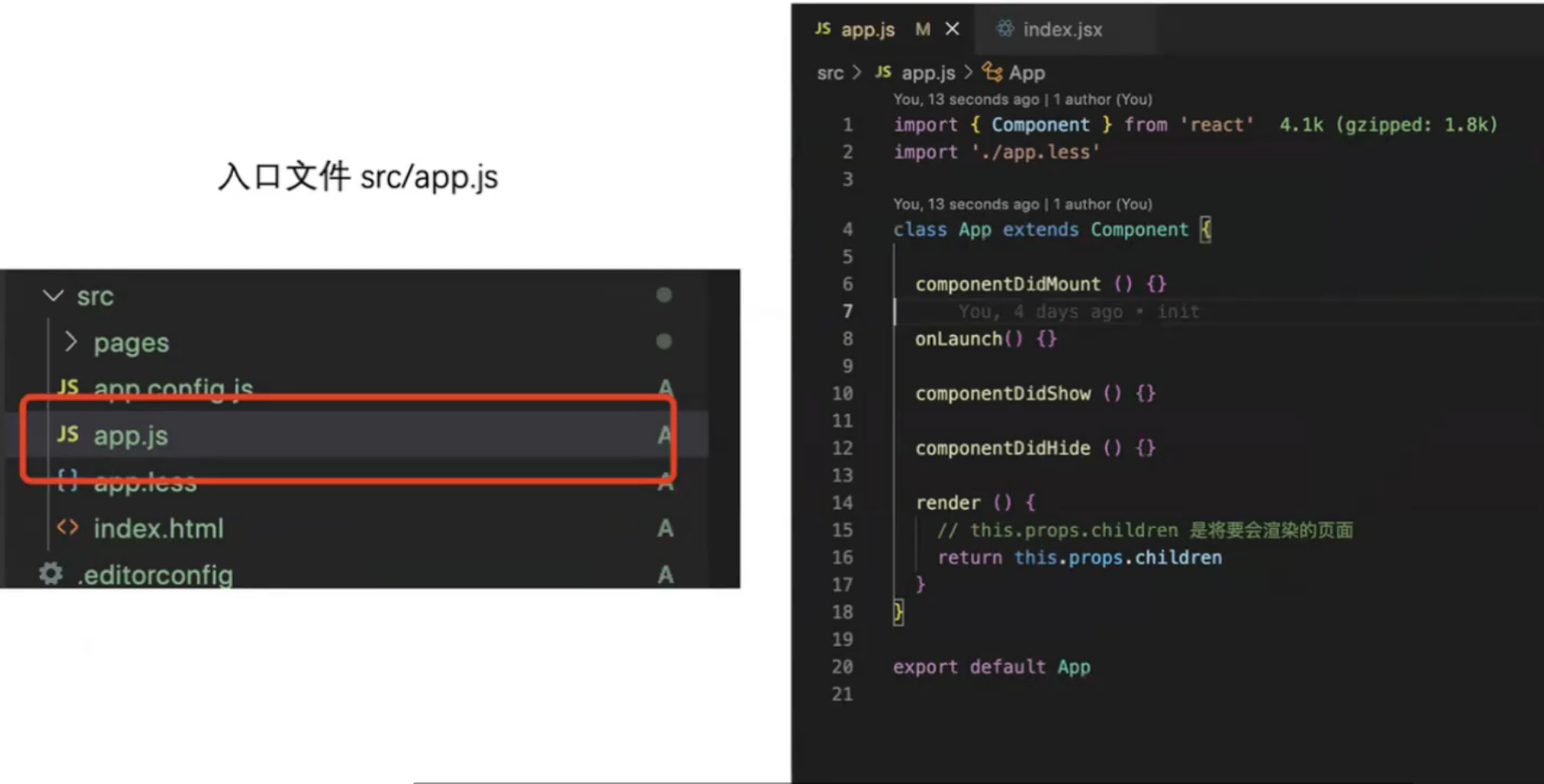Click the app.js breadcrumb segment
The height and width of the screenshot is (784, 1544).
coord(928,73)
